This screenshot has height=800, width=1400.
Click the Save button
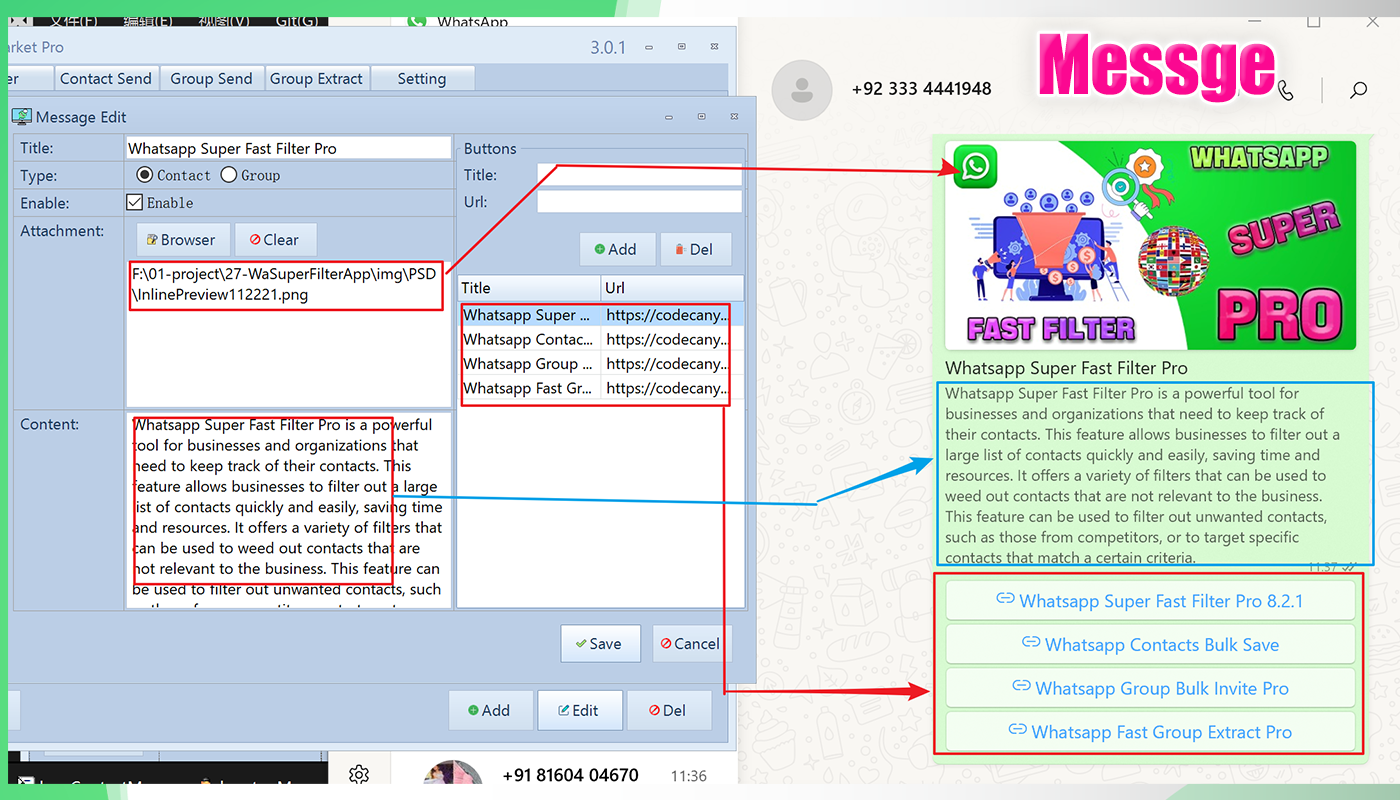[600, 643]
